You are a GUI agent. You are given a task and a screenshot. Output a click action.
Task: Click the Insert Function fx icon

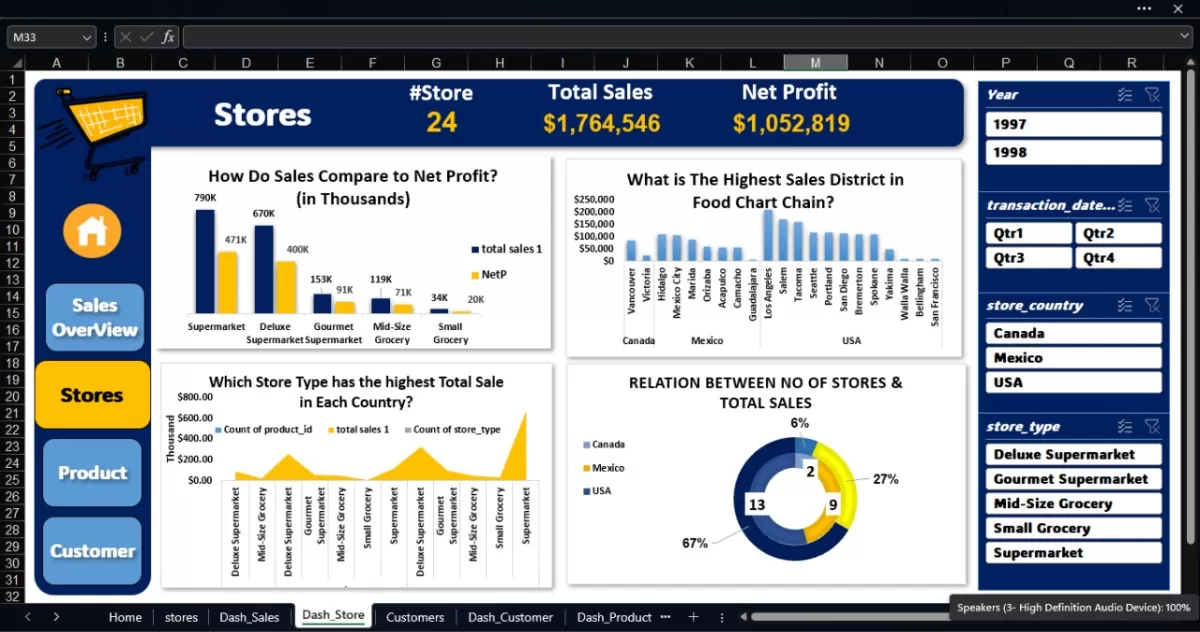pyautogui.click(x=168, y=37)
